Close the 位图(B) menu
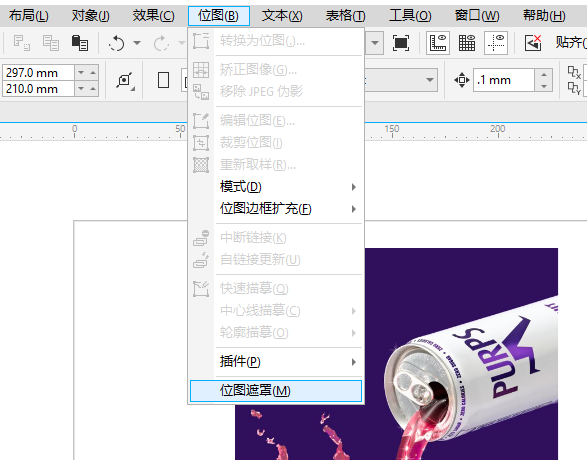The width and height of the screenshot is (587, 460). click(x=219, y=16)
